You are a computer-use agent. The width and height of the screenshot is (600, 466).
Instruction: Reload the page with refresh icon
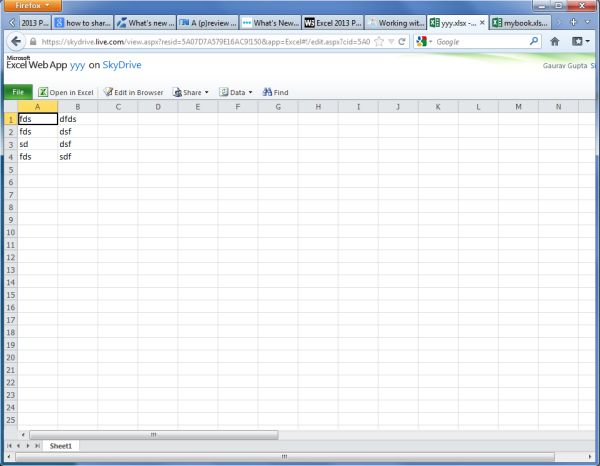402,41
